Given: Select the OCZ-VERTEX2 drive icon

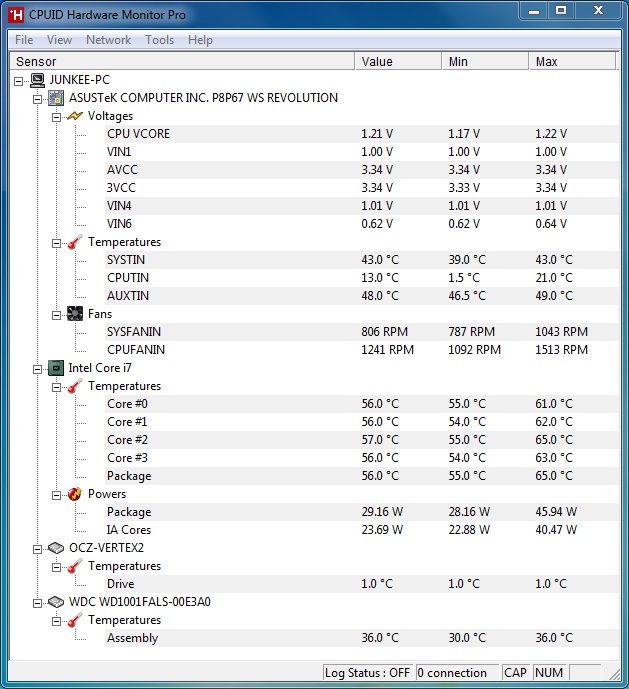Looking at the screenshot, I should (56, 548).
